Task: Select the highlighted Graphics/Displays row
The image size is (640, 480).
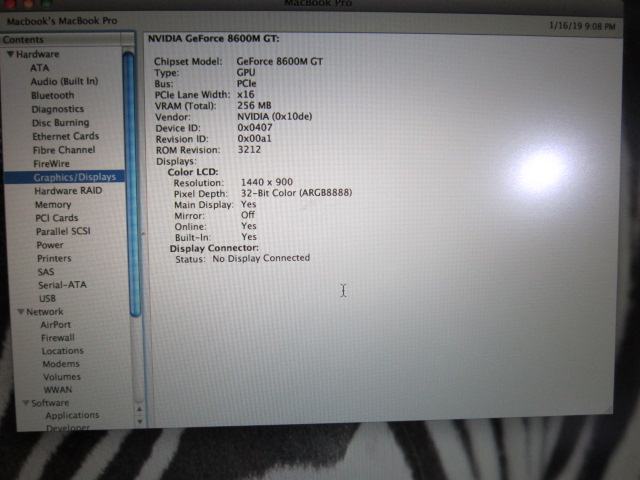Action: coord(64,177)
